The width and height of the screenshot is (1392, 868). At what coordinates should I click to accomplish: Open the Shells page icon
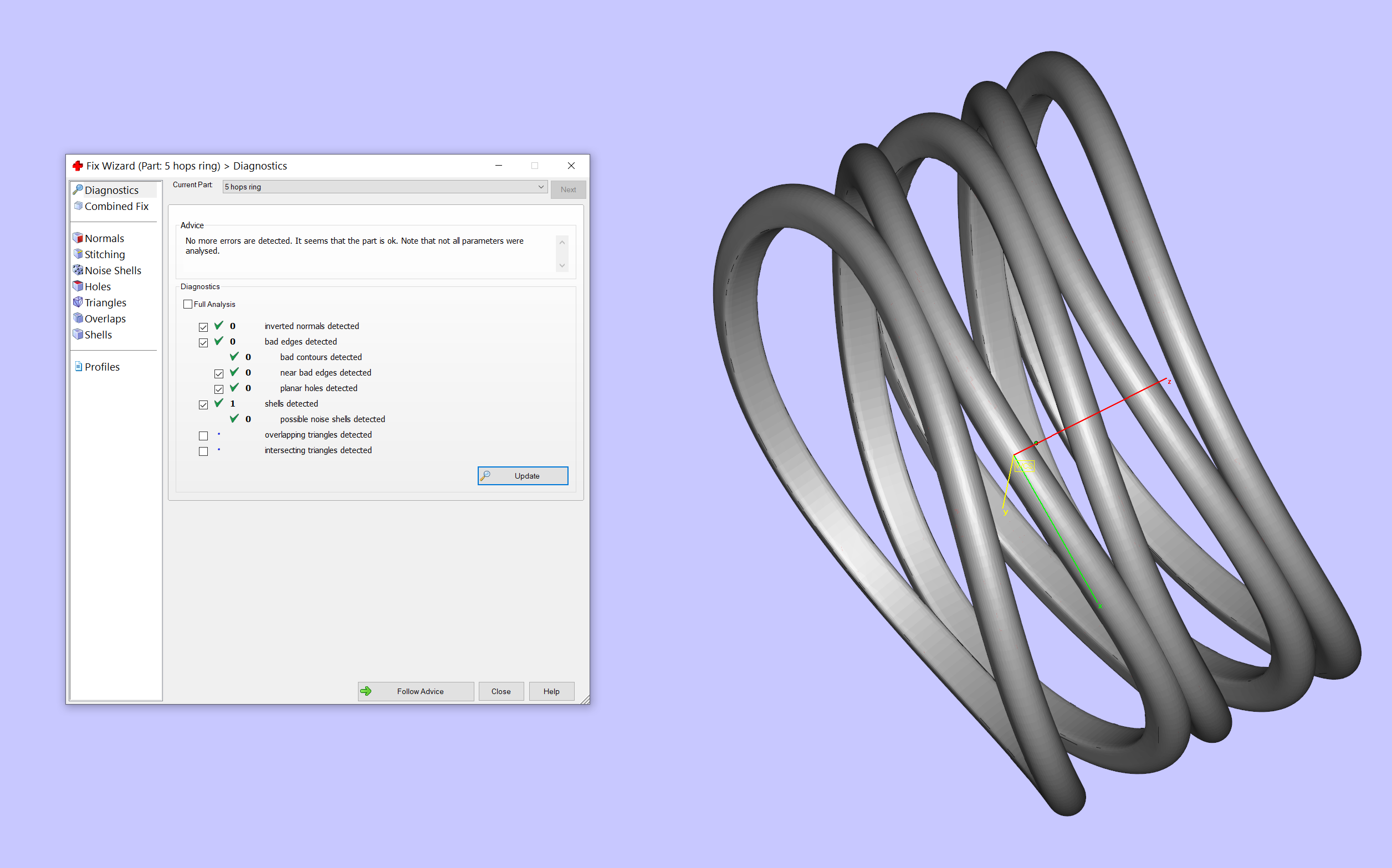(78, 334)
